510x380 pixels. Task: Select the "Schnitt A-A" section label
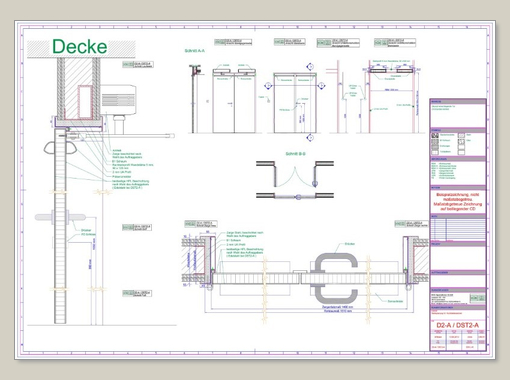195,51
